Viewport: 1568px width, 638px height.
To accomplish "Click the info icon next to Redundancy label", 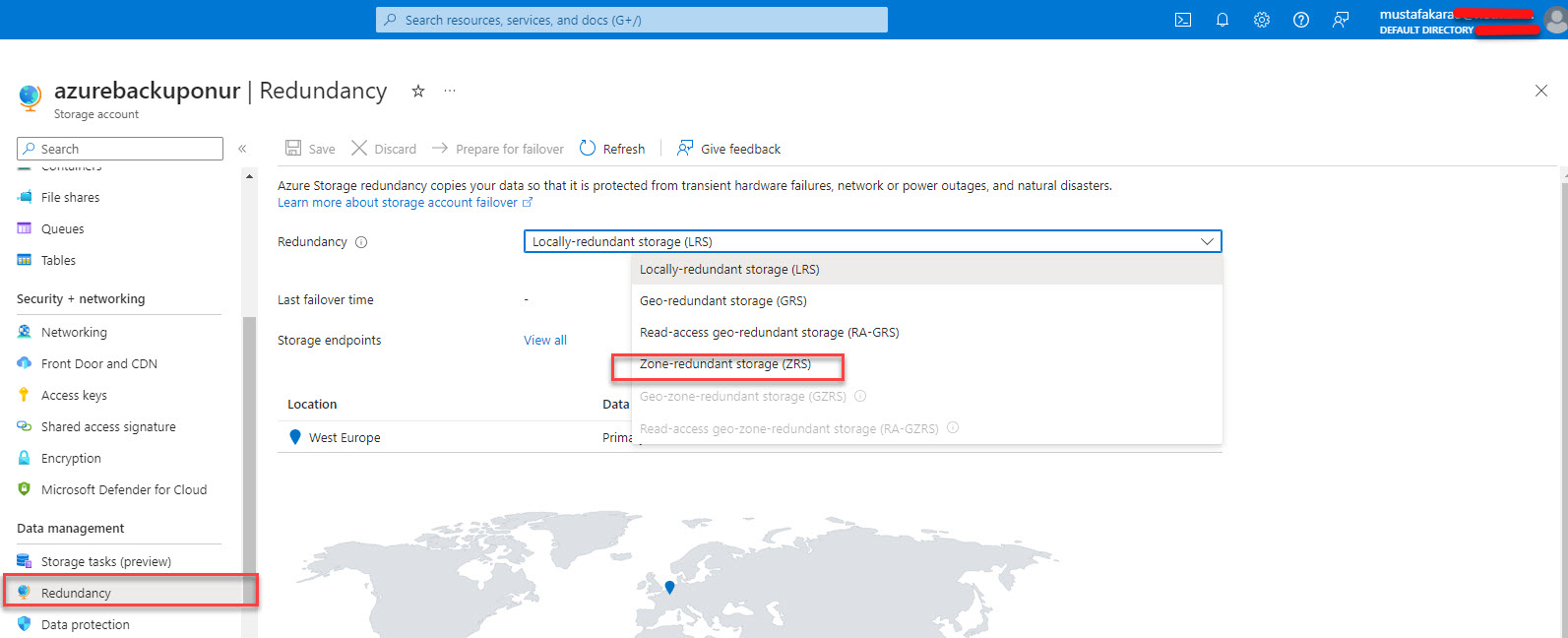I will point(361,242).
